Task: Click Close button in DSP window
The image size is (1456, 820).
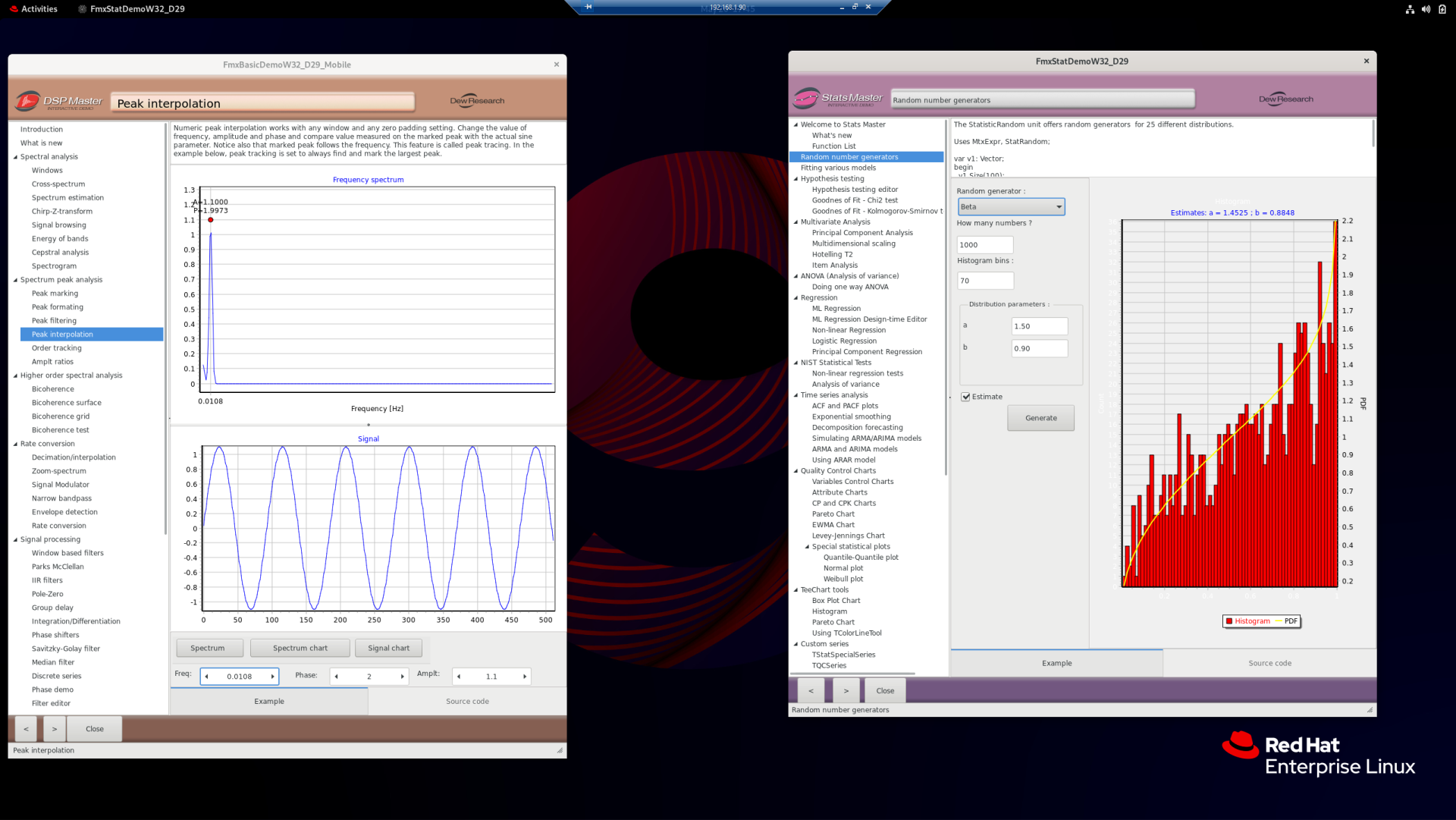Action: (95, 729)
